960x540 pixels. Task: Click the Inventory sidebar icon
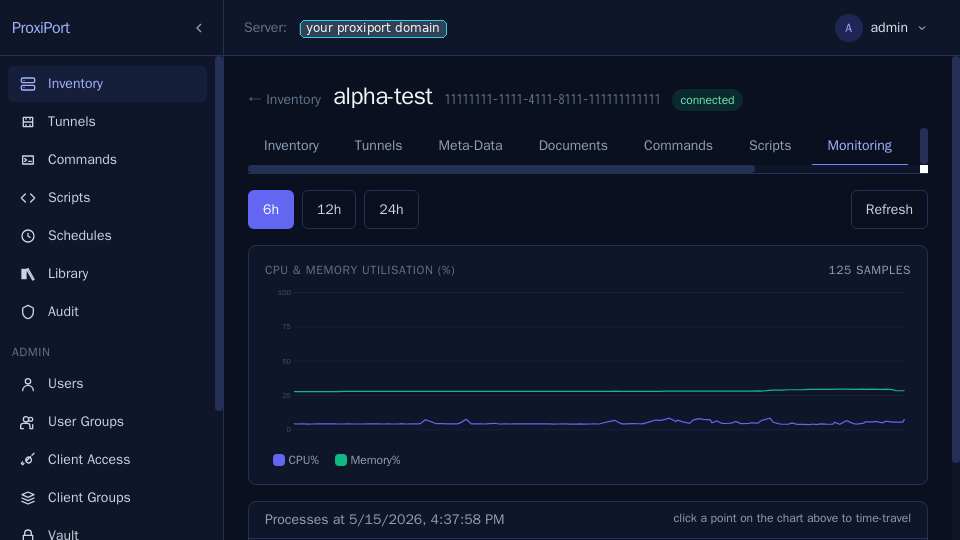click(x=28, y=84)
